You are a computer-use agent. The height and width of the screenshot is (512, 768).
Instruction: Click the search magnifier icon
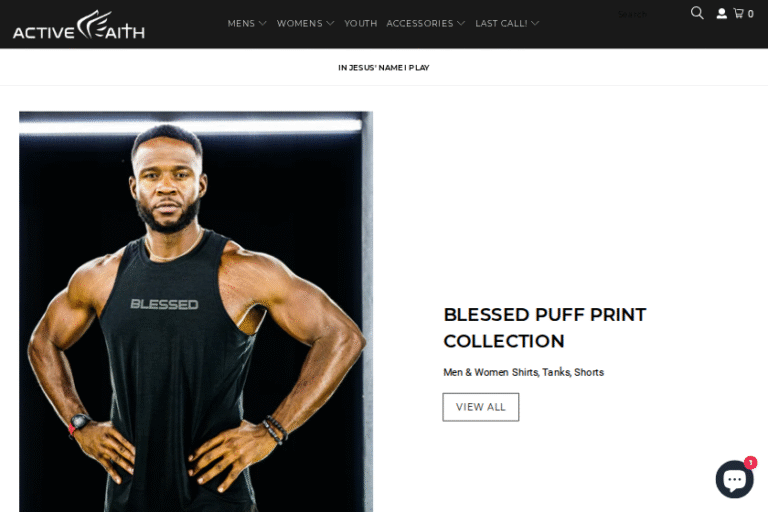(697, 13)
